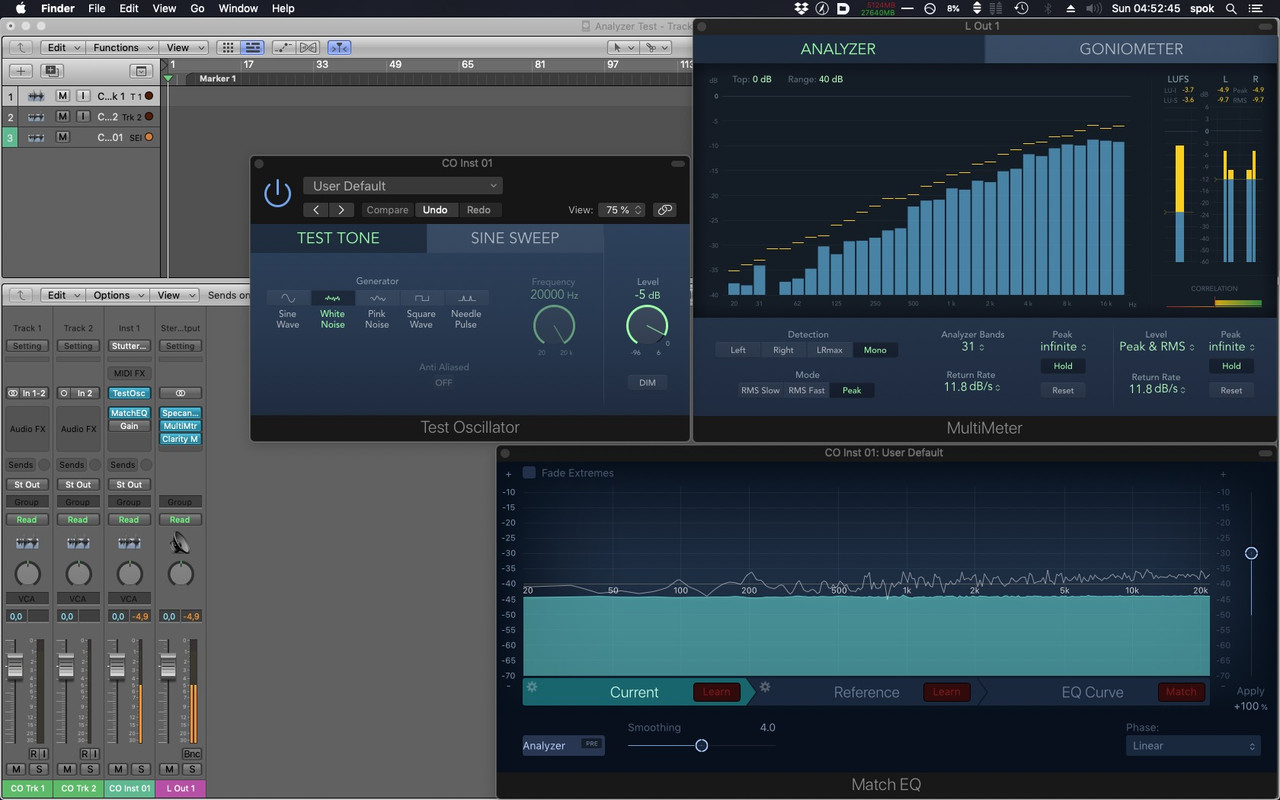Toggle flex view icon in tracks toolbar
Image resolution: width=1280 pixels, height=800 pixels.
308,47
